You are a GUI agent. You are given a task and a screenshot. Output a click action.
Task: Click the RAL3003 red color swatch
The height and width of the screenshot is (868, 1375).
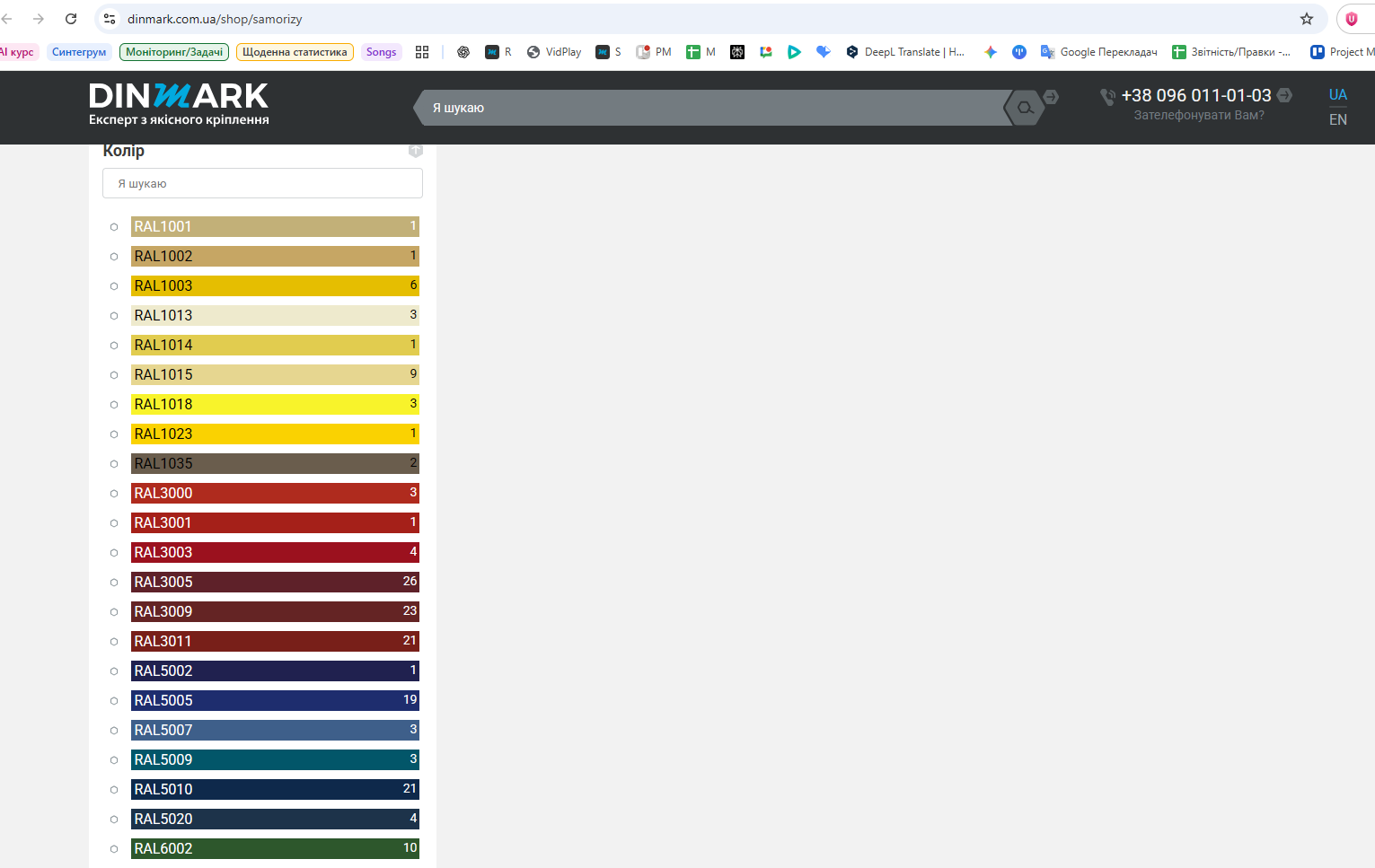(275, 553)
